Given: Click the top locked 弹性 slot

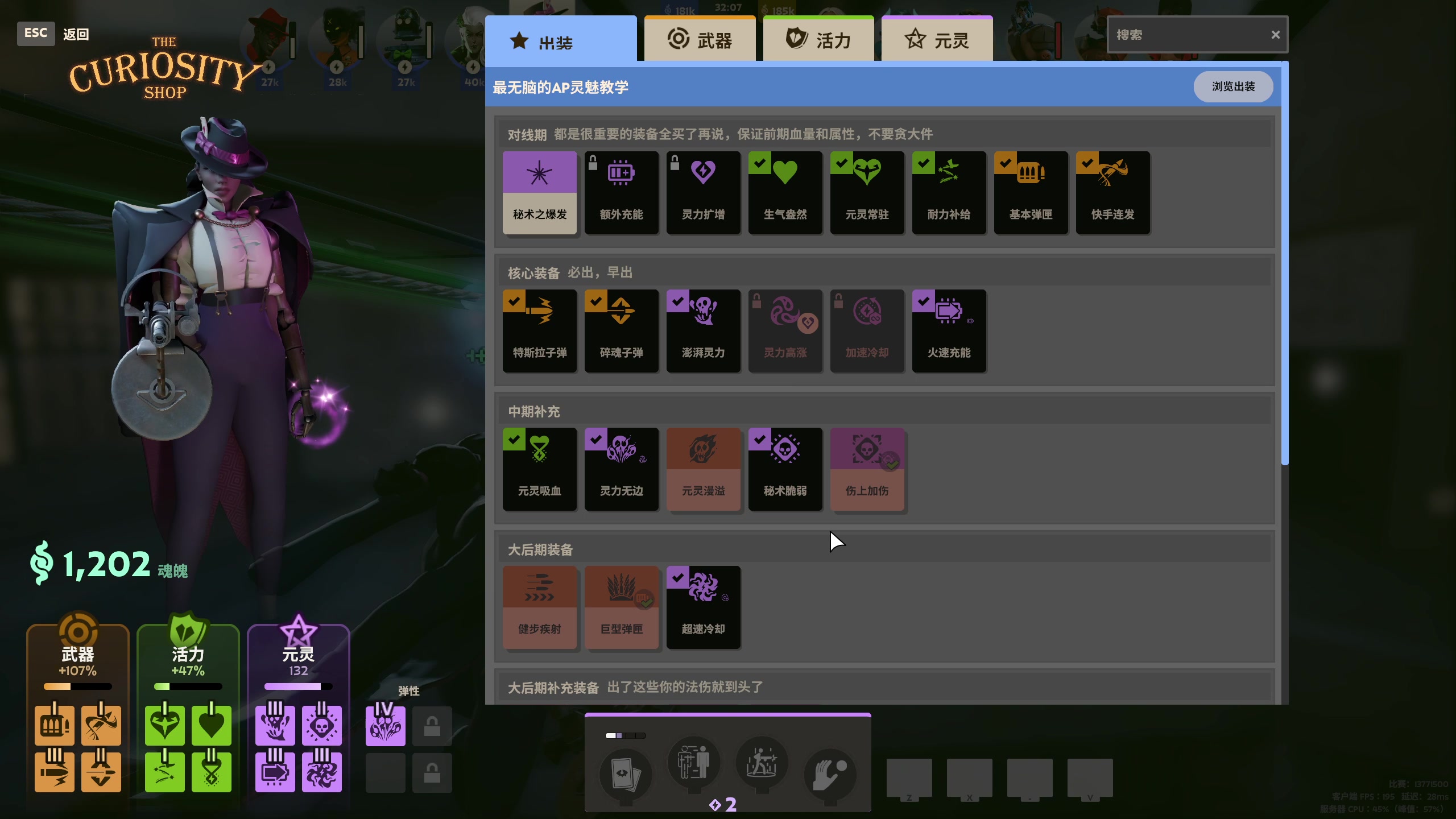Looking at the screenshot, I should pyautogui.click(x=432, y=726).
